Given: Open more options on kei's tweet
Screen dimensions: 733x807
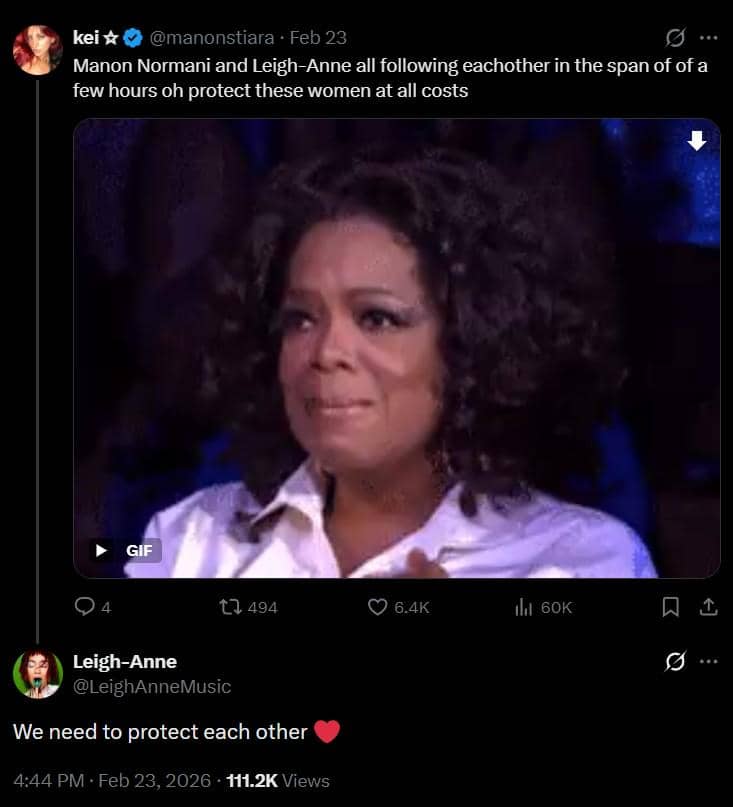Looking at the screenshot, I should (x=708, y=38).
